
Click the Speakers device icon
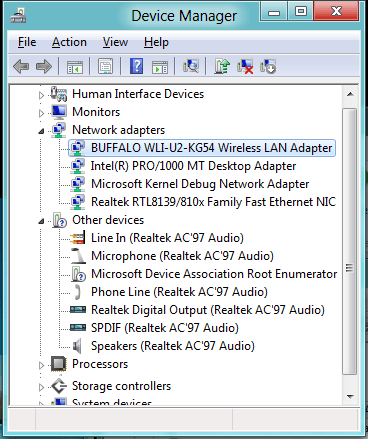(77, 346)
